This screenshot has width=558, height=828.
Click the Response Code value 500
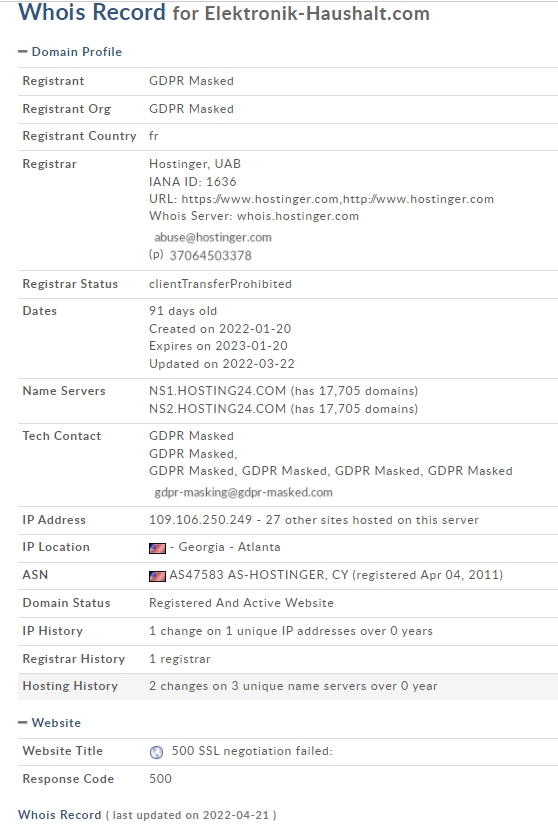click(160, 779)
